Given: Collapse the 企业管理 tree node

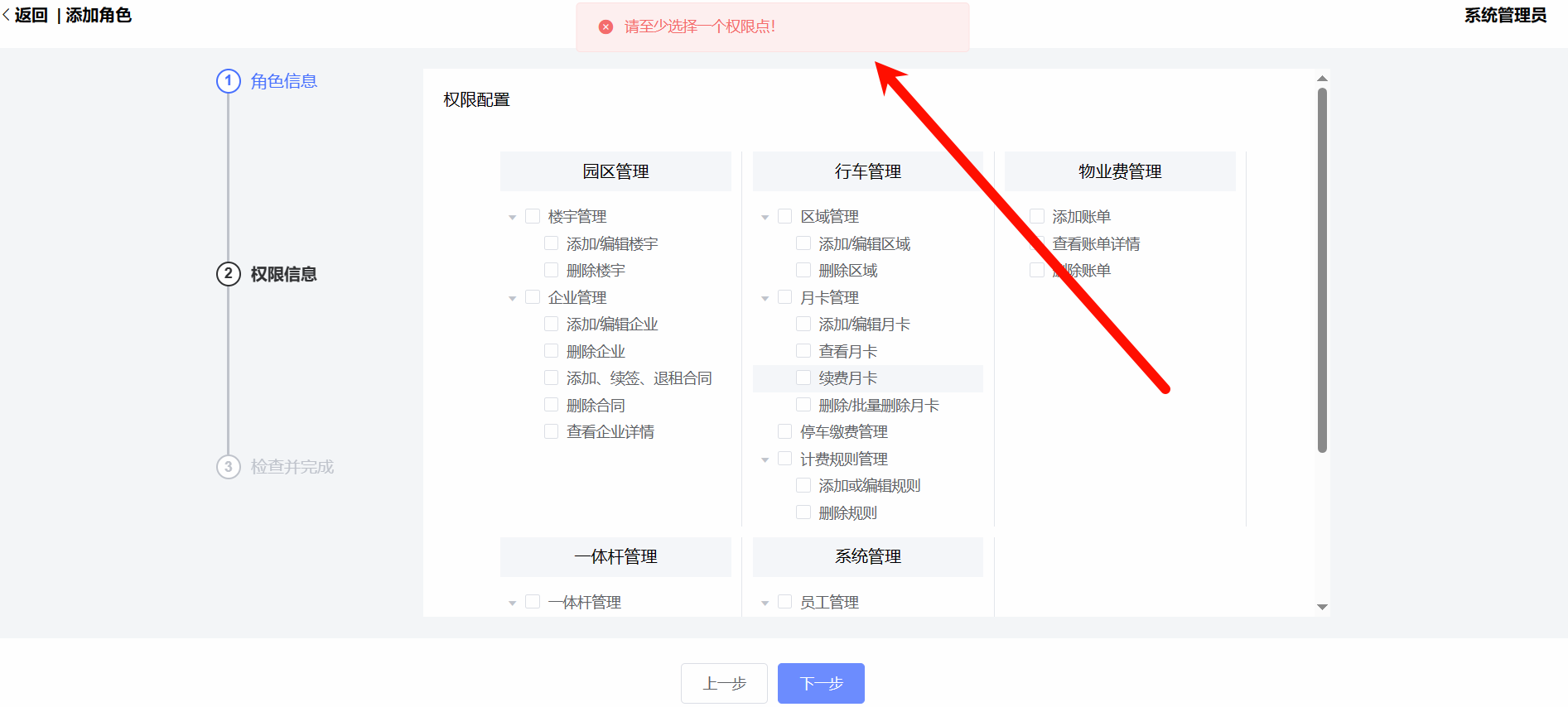Looking at the screenshot, I should tap(513, 298).
